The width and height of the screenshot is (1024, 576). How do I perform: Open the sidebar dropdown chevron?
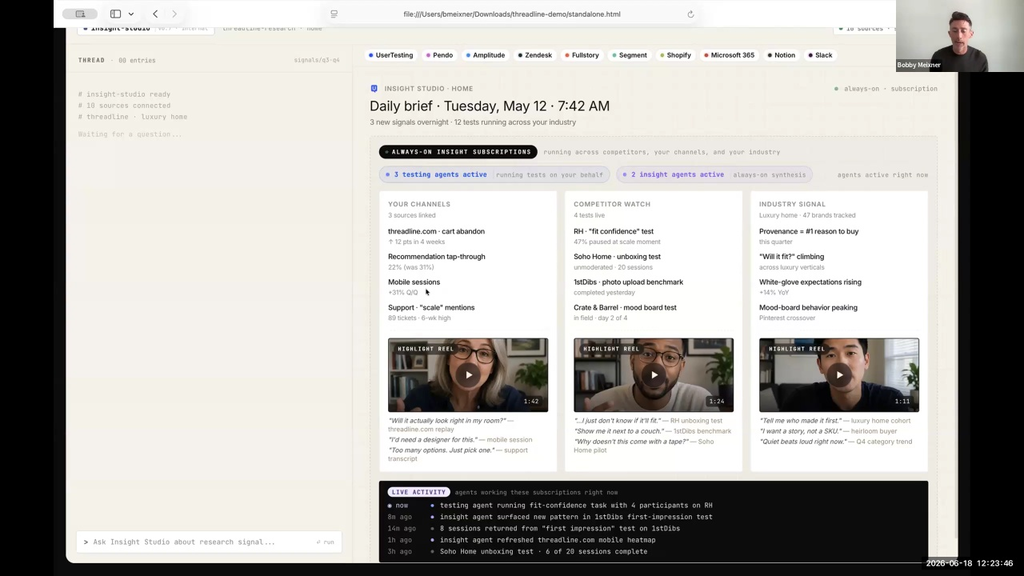point(131,14)
